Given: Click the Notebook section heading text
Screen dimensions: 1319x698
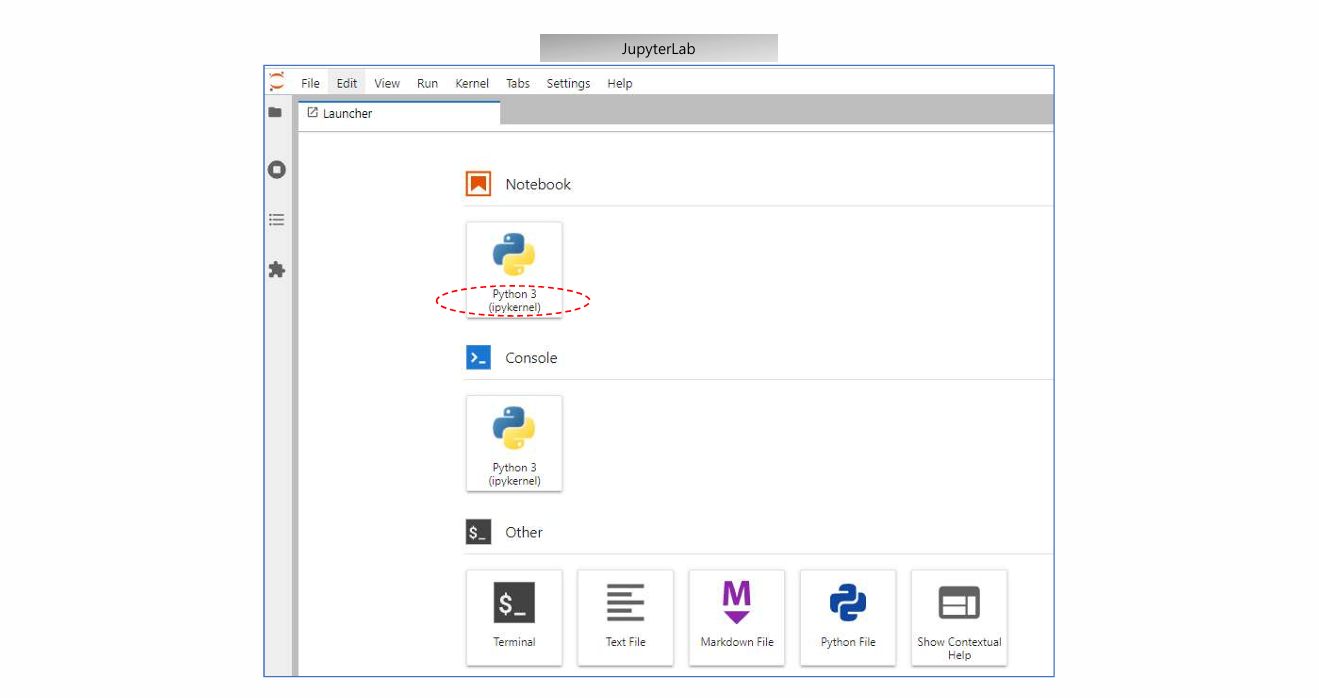Looking at the screenshot, I should (538, 184).
